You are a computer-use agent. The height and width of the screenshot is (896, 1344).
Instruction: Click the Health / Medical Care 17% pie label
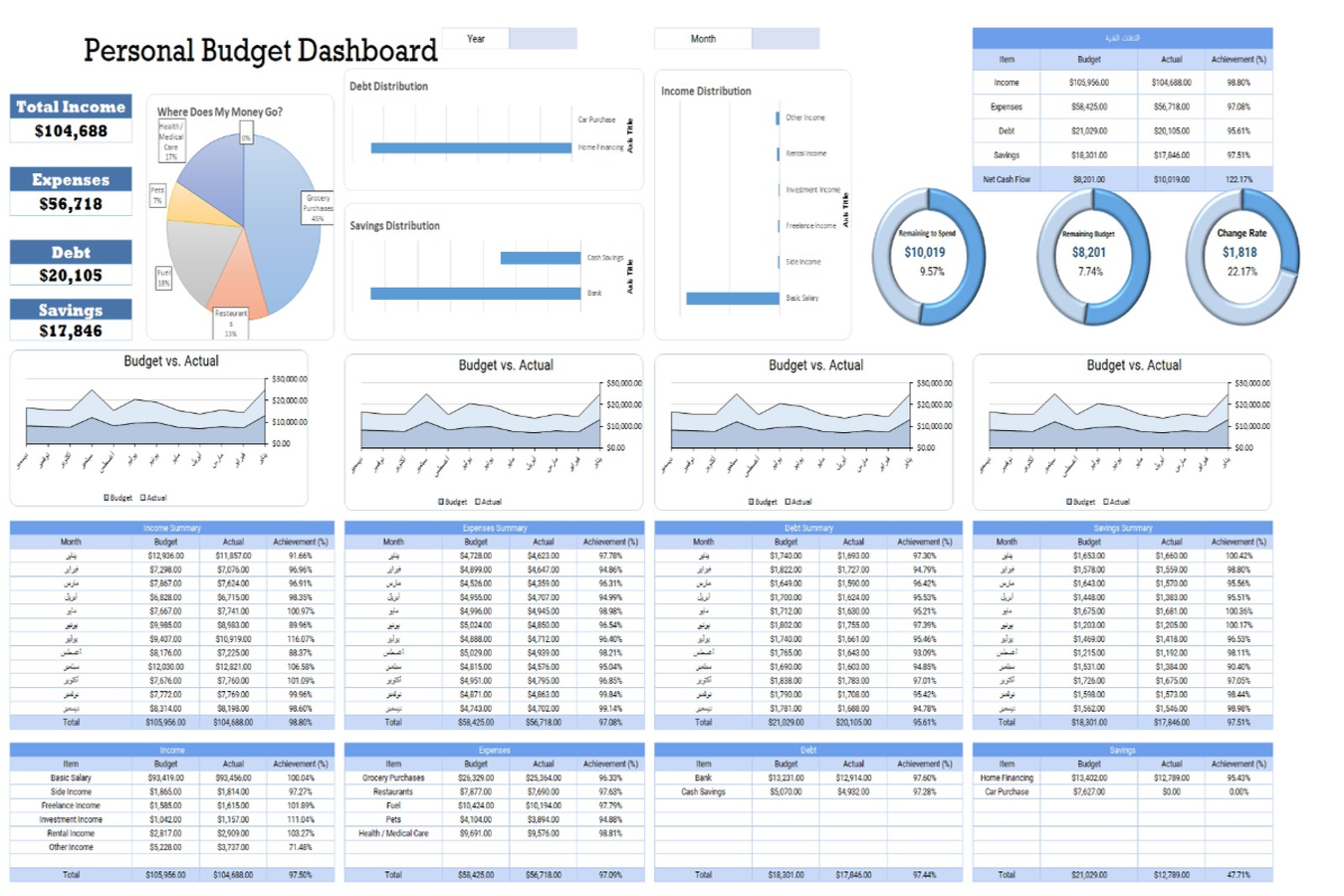point(171,141)
